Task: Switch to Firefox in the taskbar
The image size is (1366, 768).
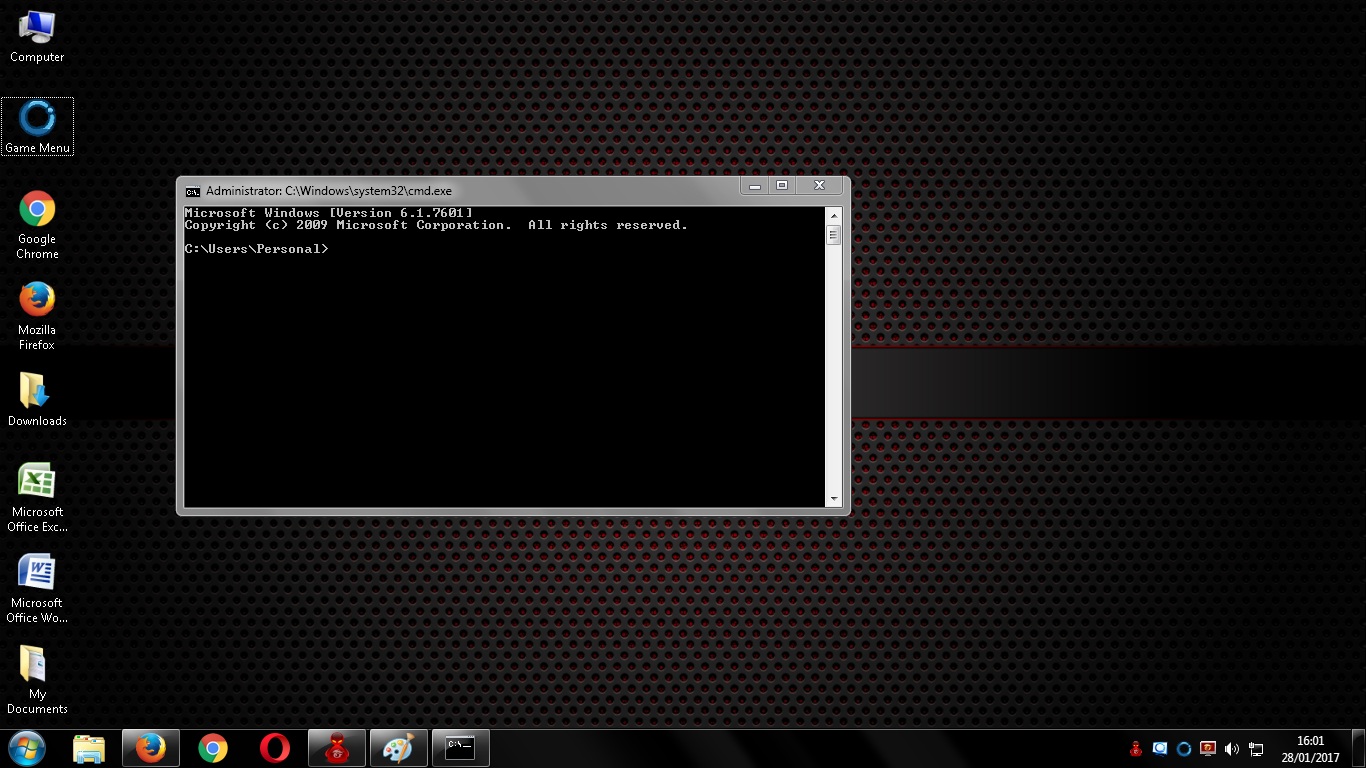Action: (151, 748)
